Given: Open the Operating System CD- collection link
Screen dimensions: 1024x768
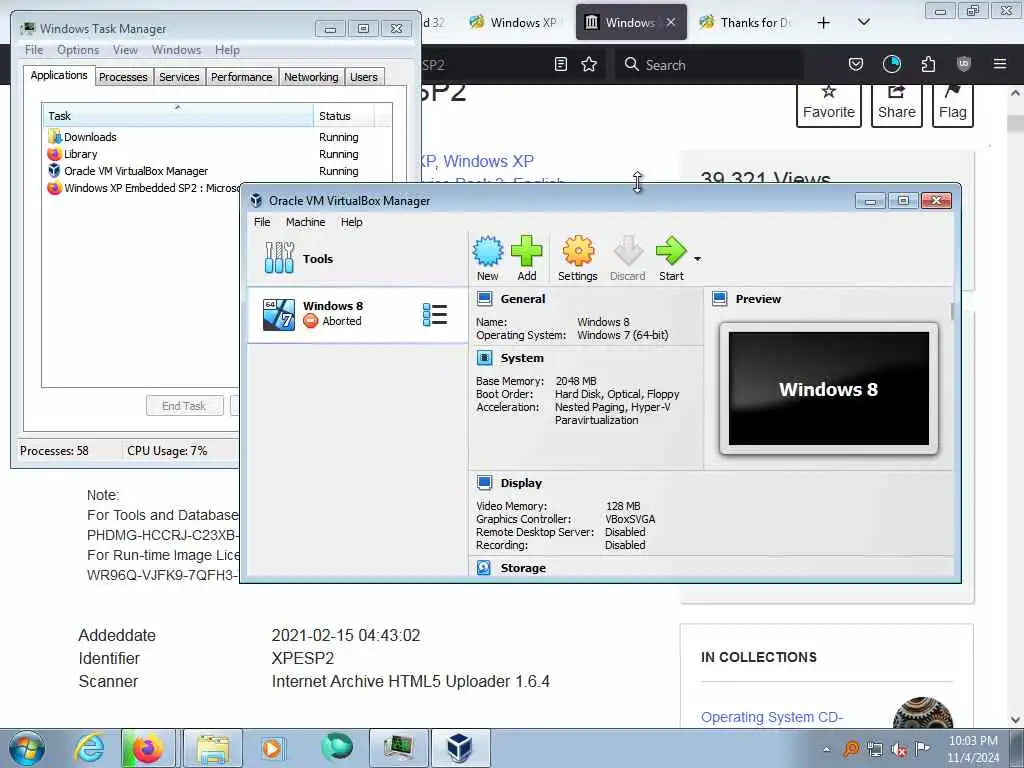Looking at the screenshot, I should pyautogui.click(x=772, y=717).
